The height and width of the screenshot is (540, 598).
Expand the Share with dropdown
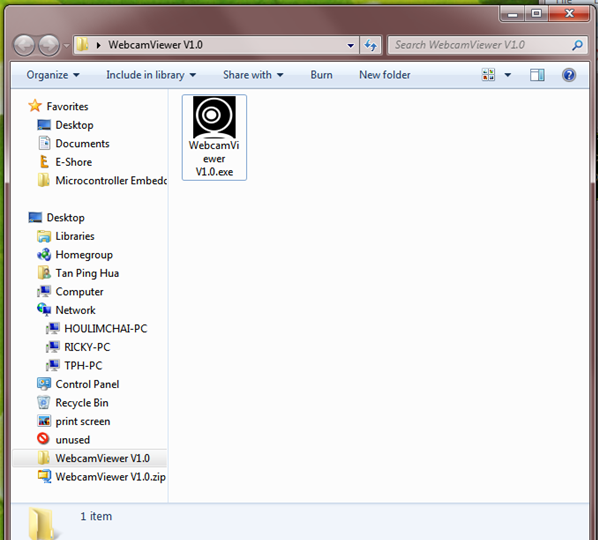pyautogui.click(x=253, y=75)
